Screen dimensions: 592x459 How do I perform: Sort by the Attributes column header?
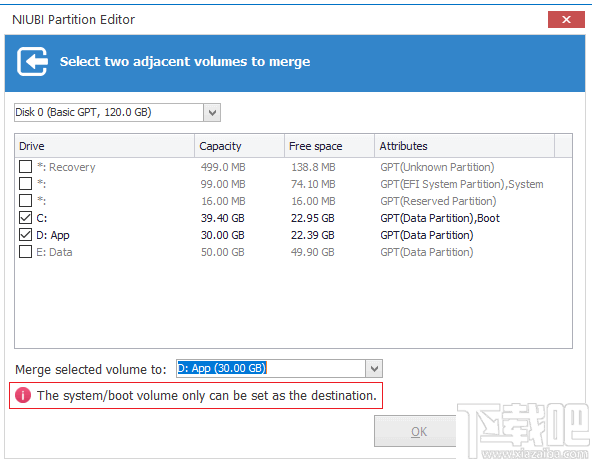click(x=464, y=146)
